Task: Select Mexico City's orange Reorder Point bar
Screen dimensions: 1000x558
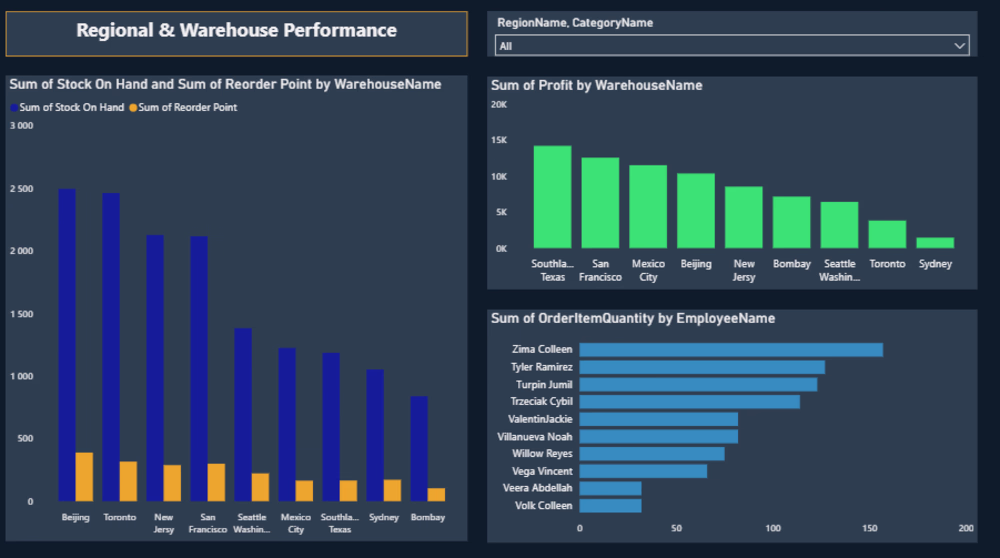Action: click(304, 491)
